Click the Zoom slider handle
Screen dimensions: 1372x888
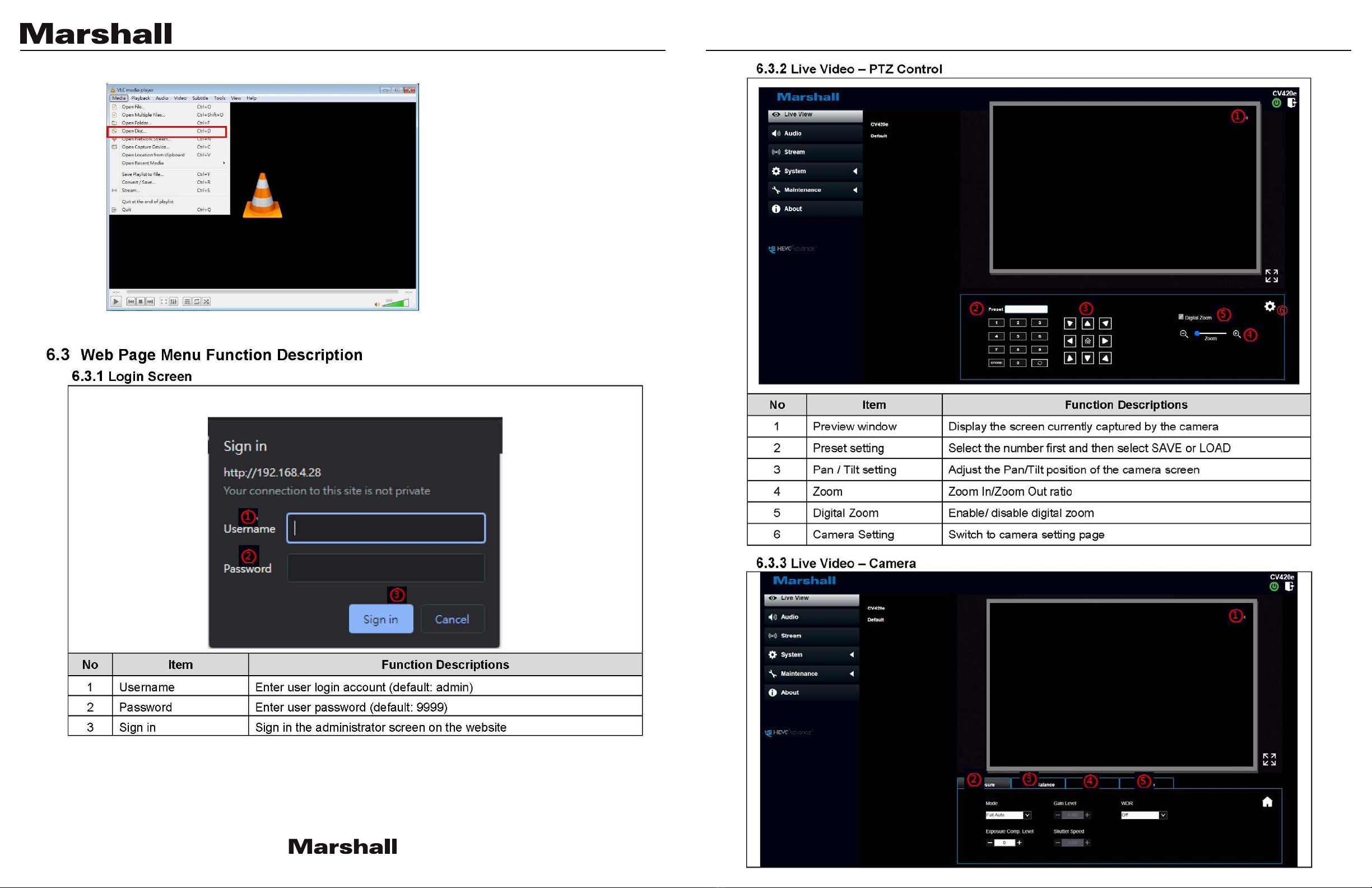1197,333
